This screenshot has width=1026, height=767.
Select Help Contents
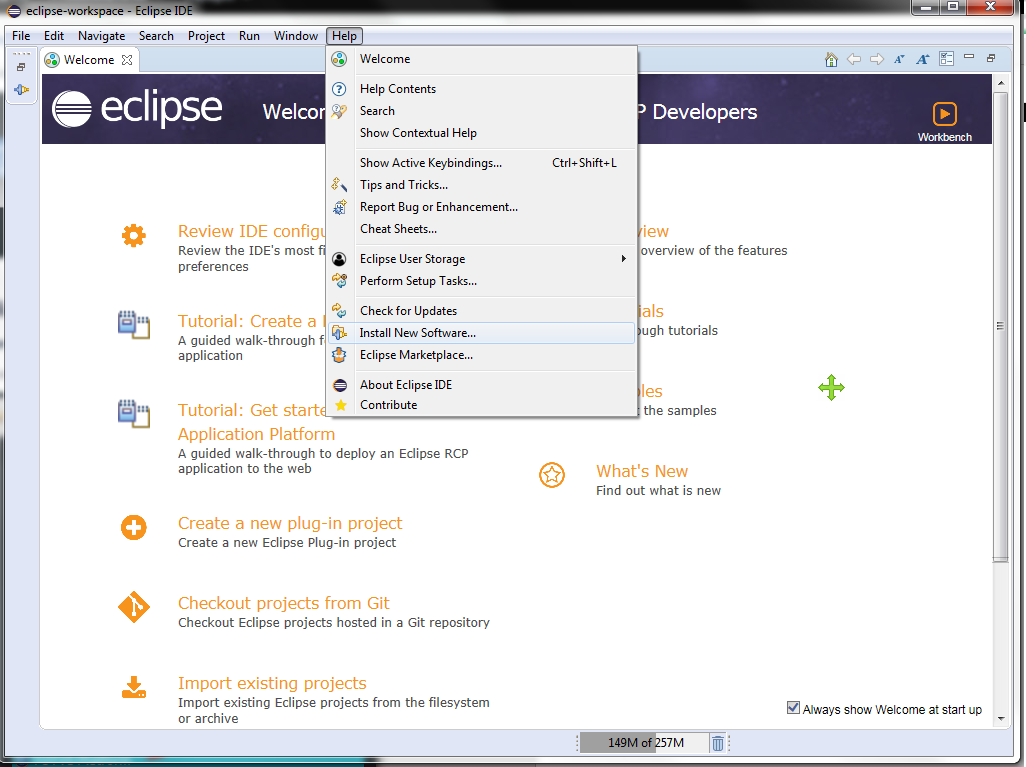point(482,88)
